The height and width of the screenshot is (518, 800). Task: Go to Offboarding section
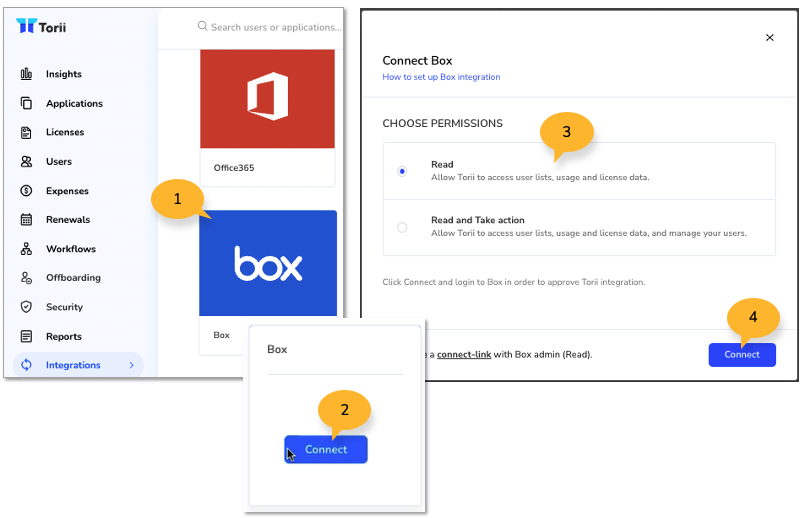point(73,278)
